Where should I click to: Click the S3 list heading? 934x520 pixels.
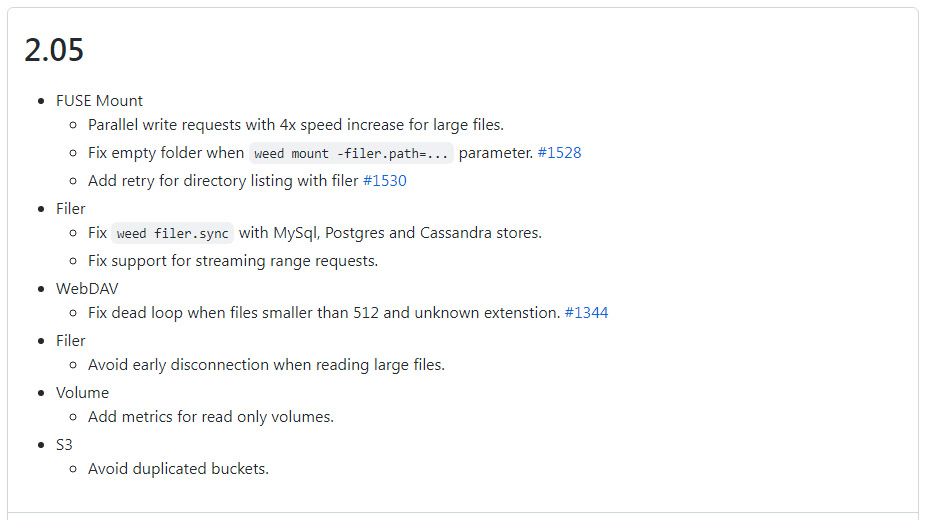pos(64,445)
